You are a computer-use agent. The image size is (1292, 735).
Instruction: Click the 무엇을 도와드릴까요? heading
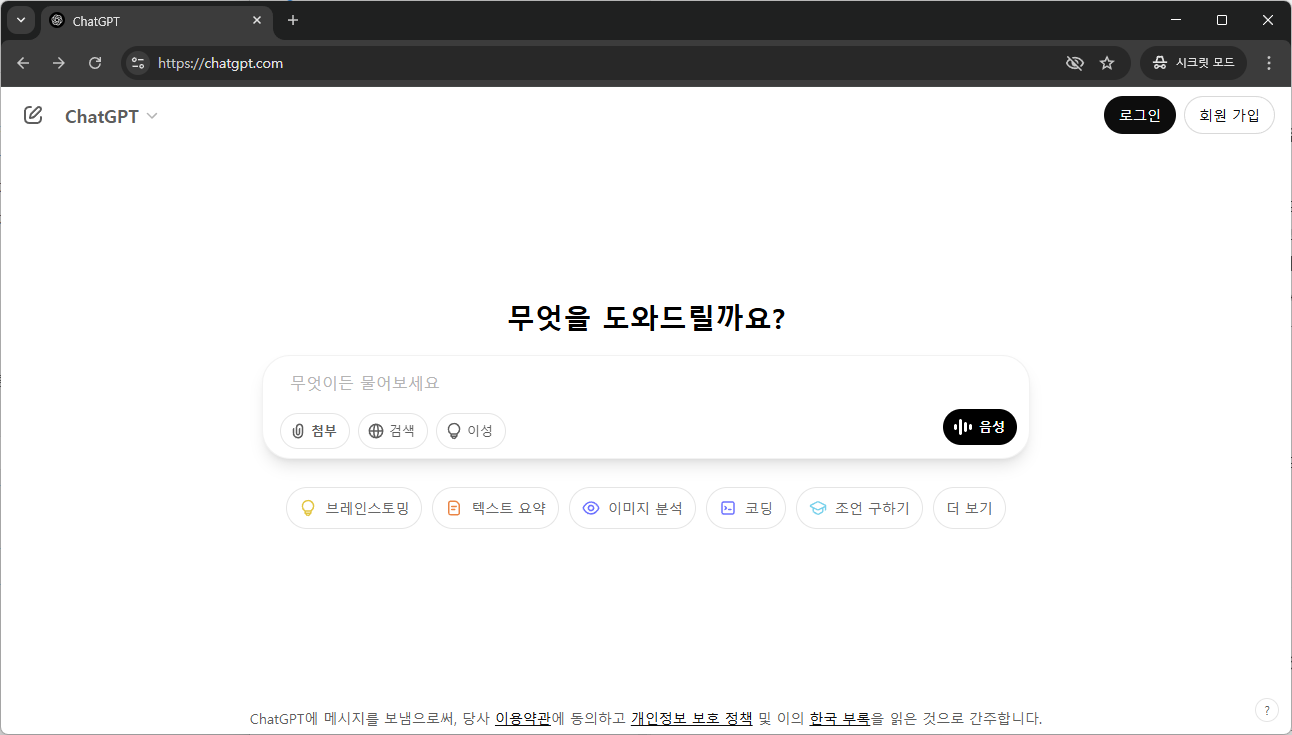646,319
